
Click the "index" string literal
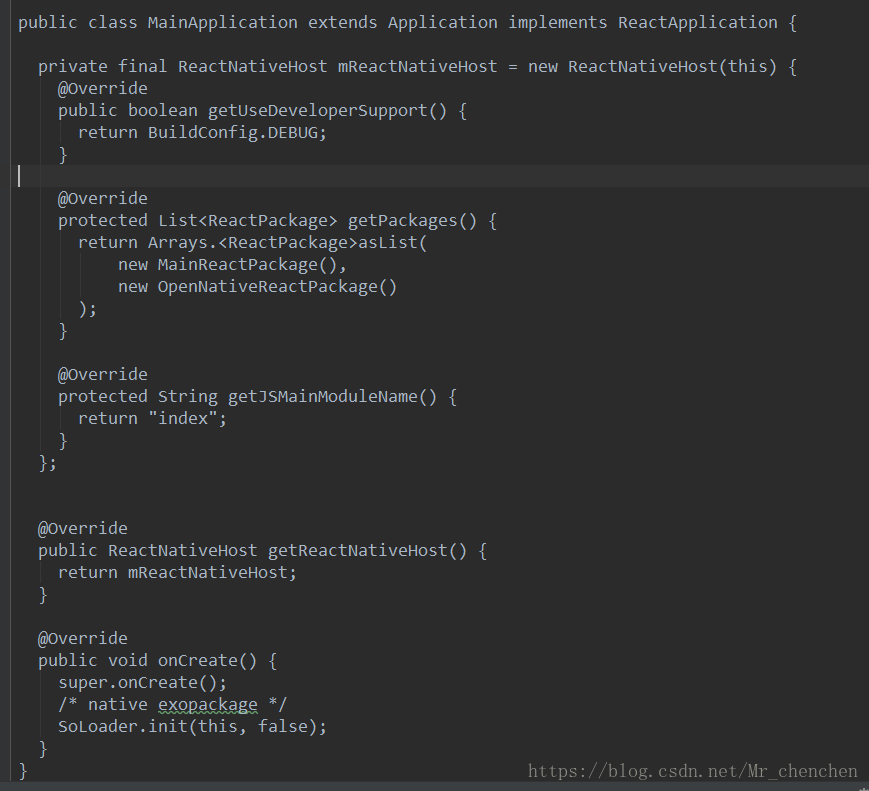click(x=182, y=418)
